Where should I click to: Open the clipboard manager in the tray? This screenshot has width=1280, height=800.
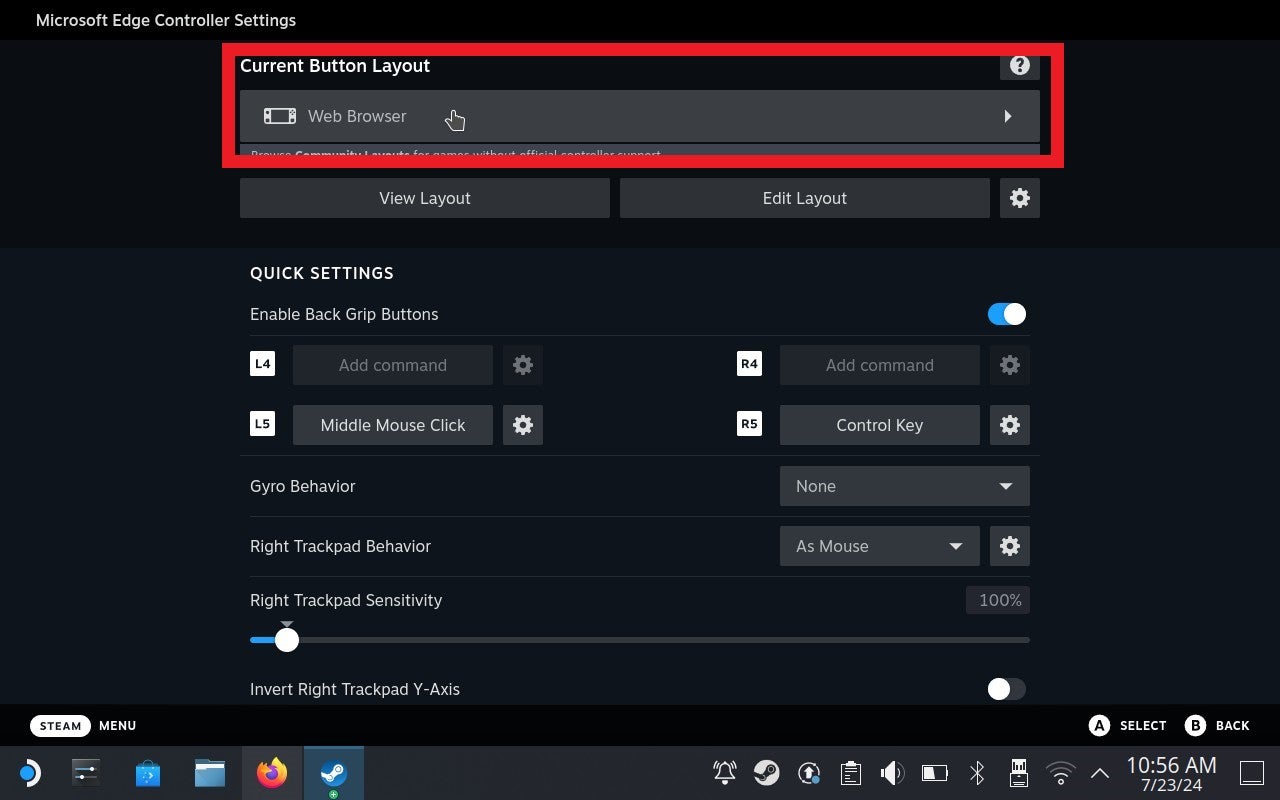pyautogui.click(x=850, y=772)
